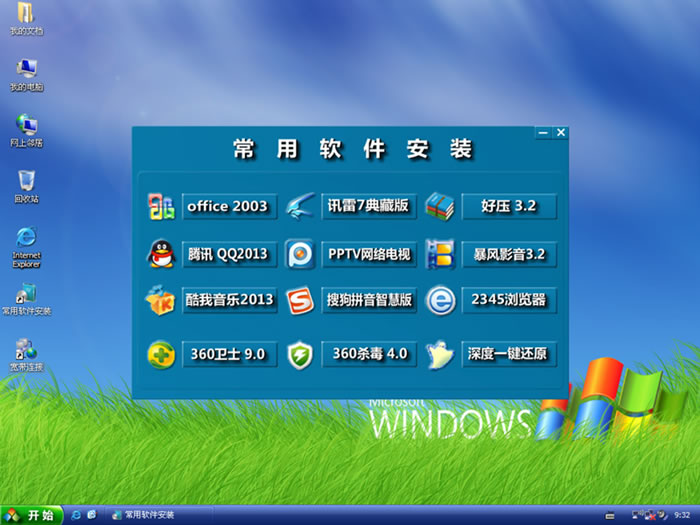700x525 pixels.
Task: Click the PPTV网络电视 button
Action: tap(369, 254)
